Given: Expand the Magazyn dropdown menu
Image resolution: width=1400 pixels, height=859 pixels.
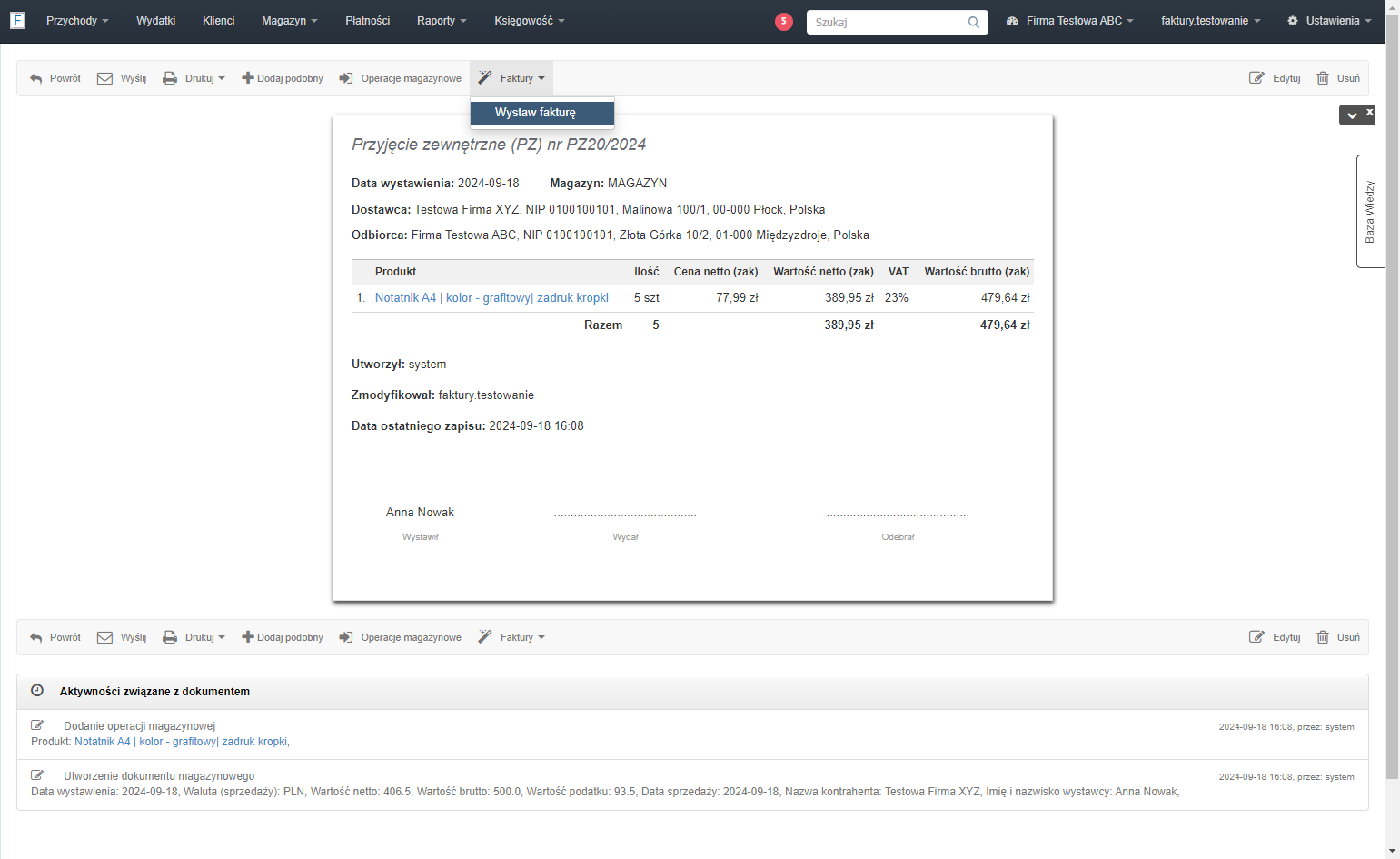Looking at the screenshot, I should click(x=290, y=21).
